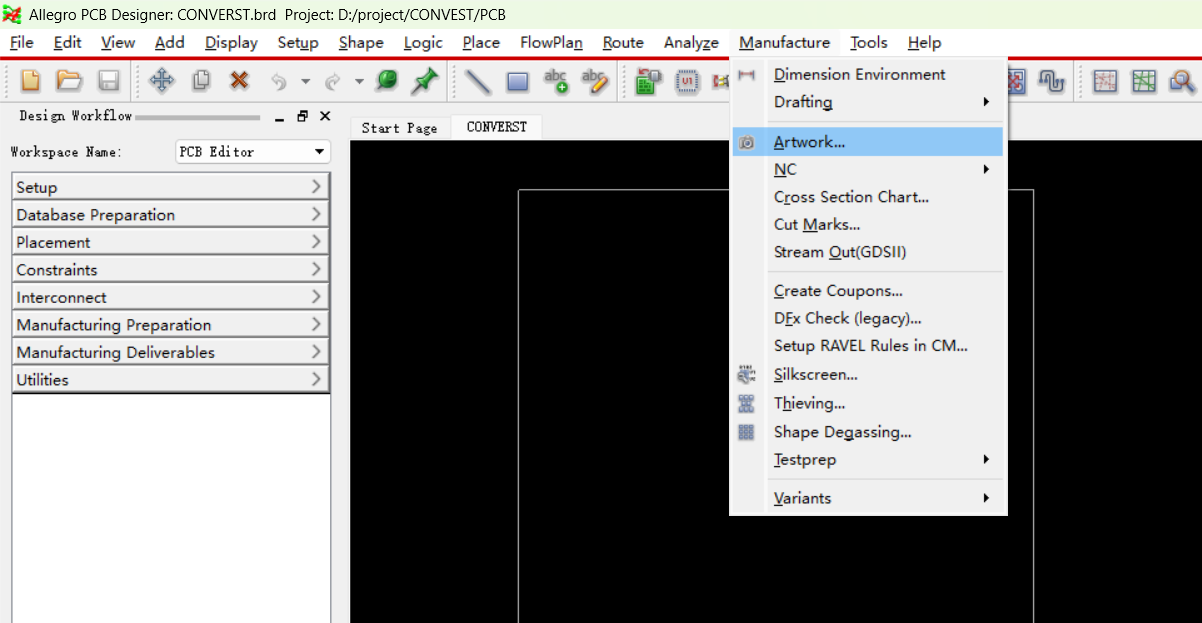
Task: Open the Display menu
Action: (x=231, y=42)
